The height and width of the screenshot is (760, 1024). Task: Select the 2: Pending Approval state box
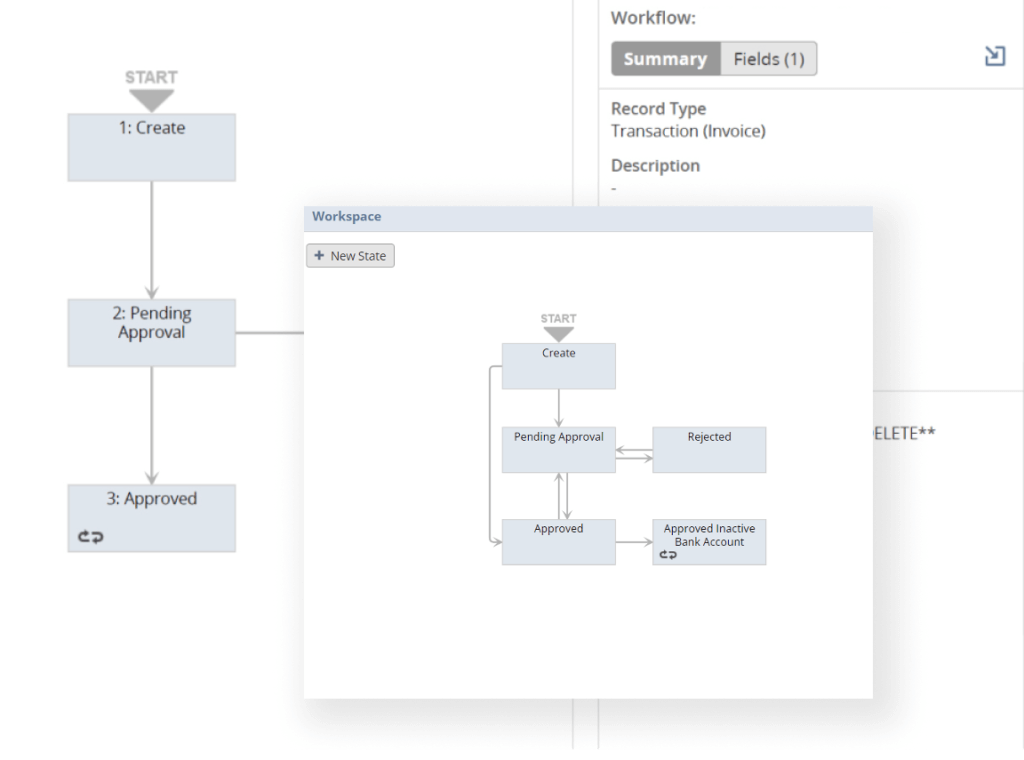coord(152,332)
